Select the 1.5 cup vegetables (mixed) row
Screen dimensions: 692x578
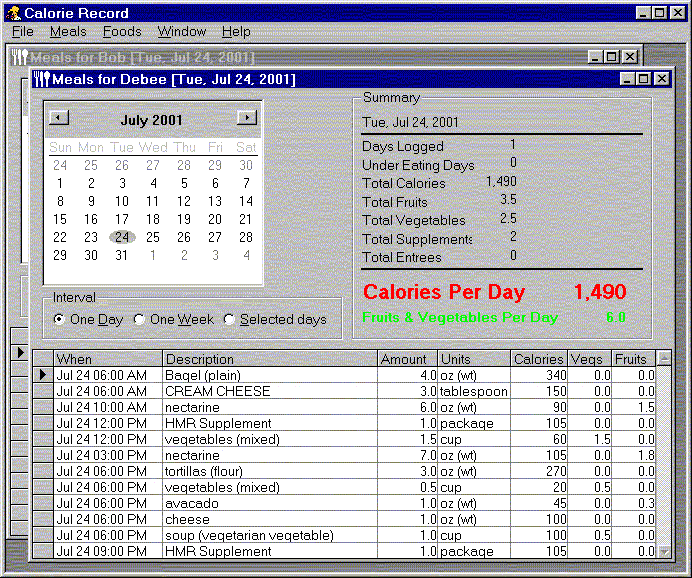pyautogui.click(x=344, y=439)
